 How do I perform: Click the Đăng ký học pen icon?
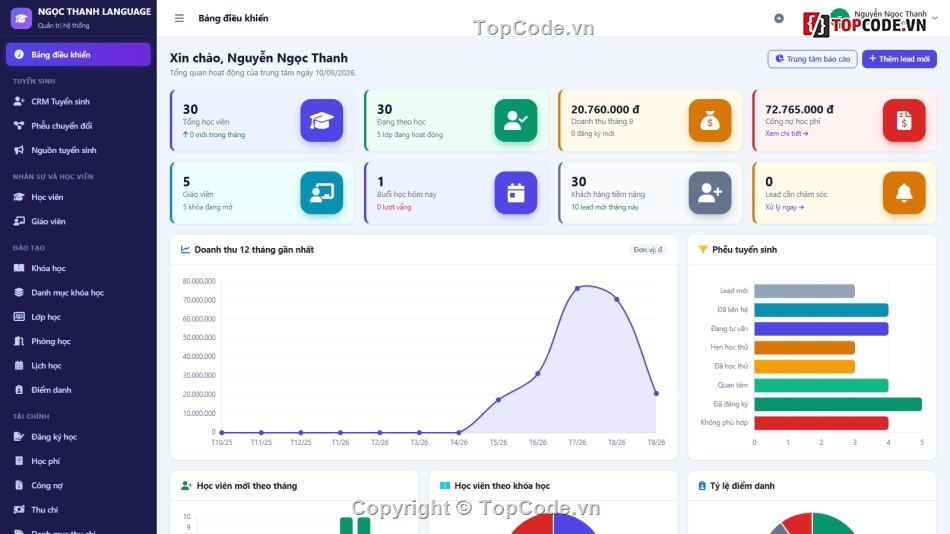[19, 436]
